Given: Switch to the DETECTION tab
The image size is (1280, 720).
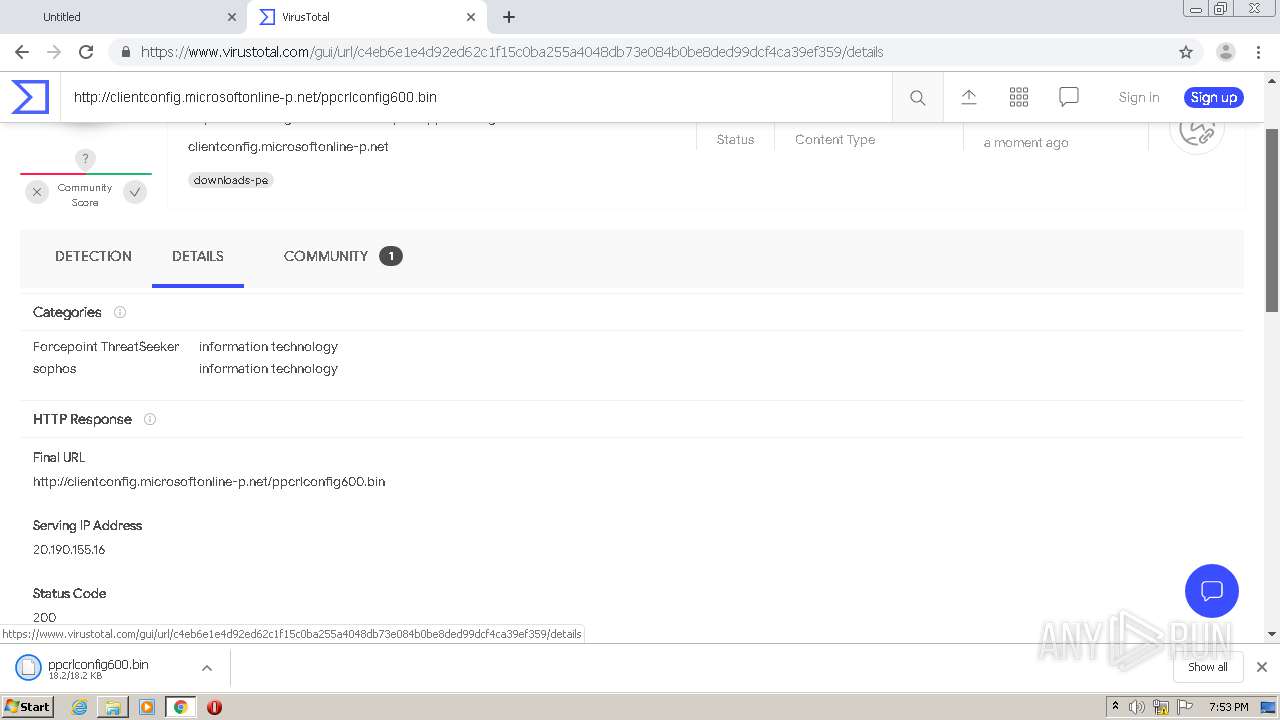Looking at the screenshot, I should [x=93, y=256].
